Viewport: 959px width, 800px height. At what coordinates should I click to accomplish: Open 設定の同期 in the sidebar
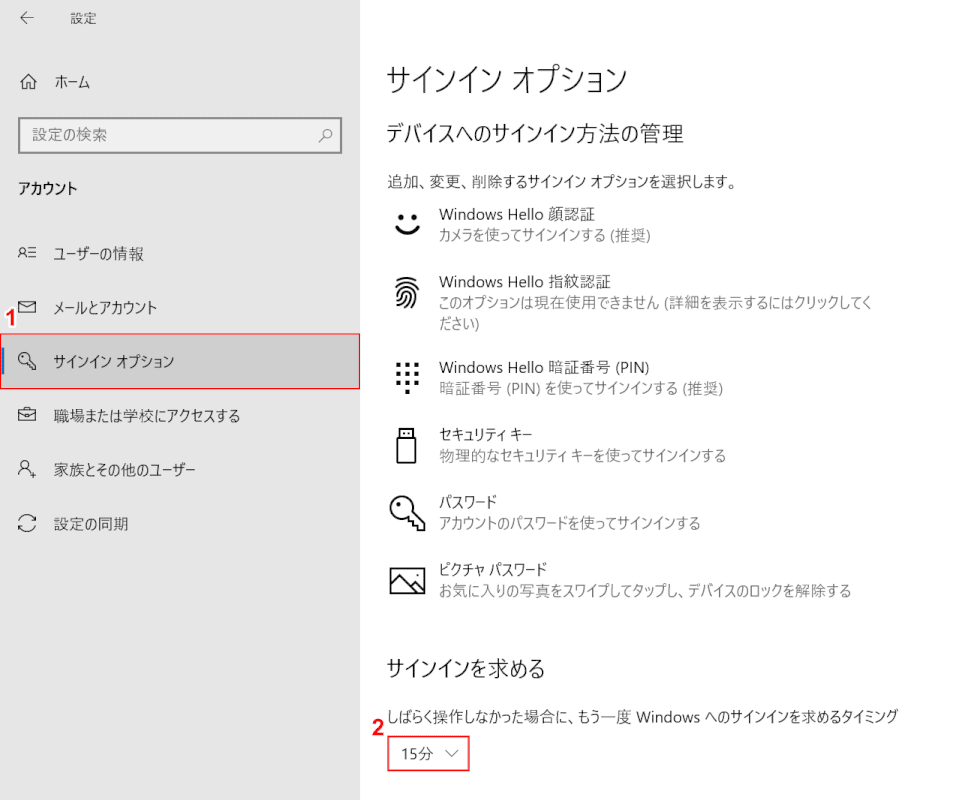click(x=180, y=524)
